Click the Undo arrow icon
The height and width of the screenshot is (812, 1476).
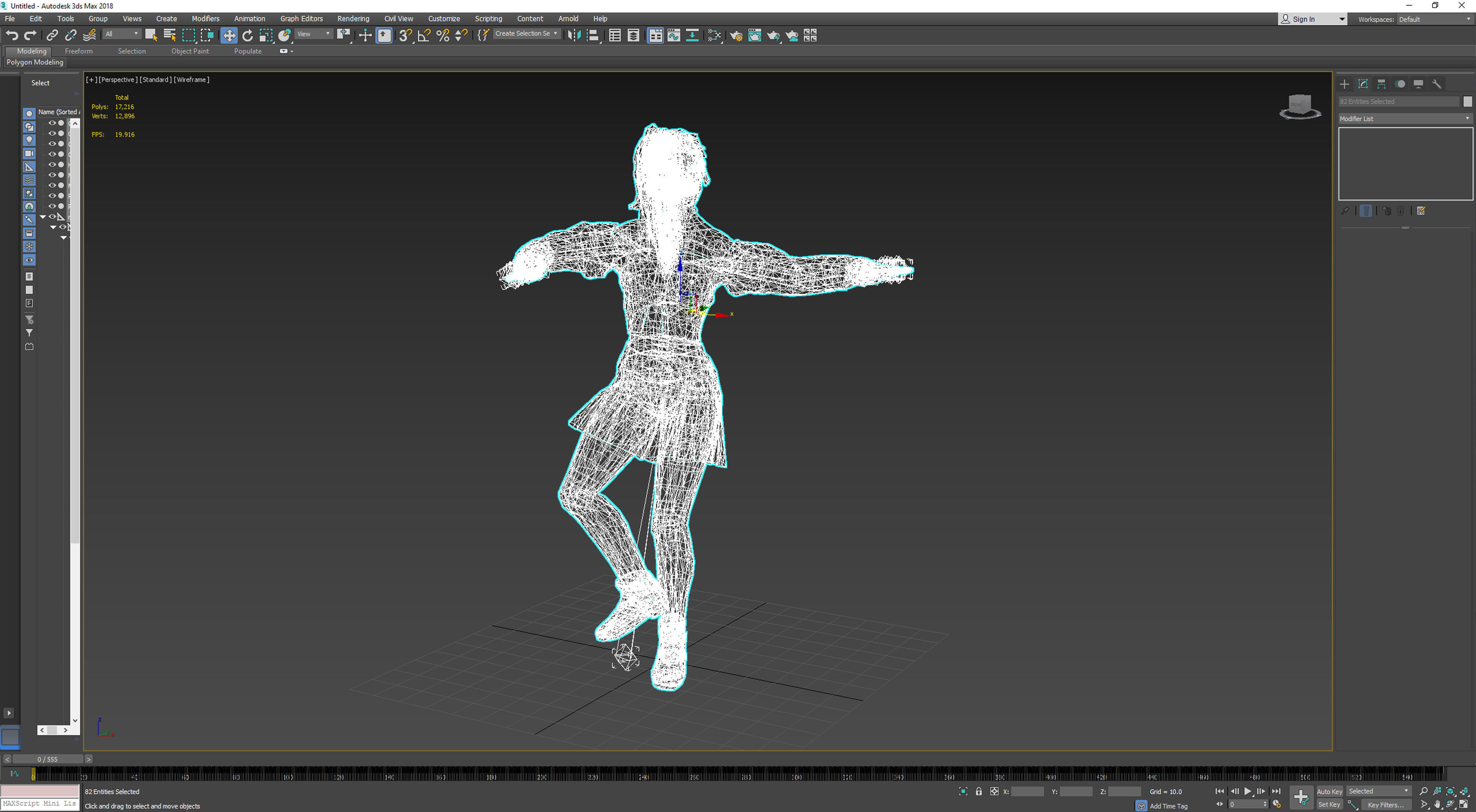(x=12, y=35)
